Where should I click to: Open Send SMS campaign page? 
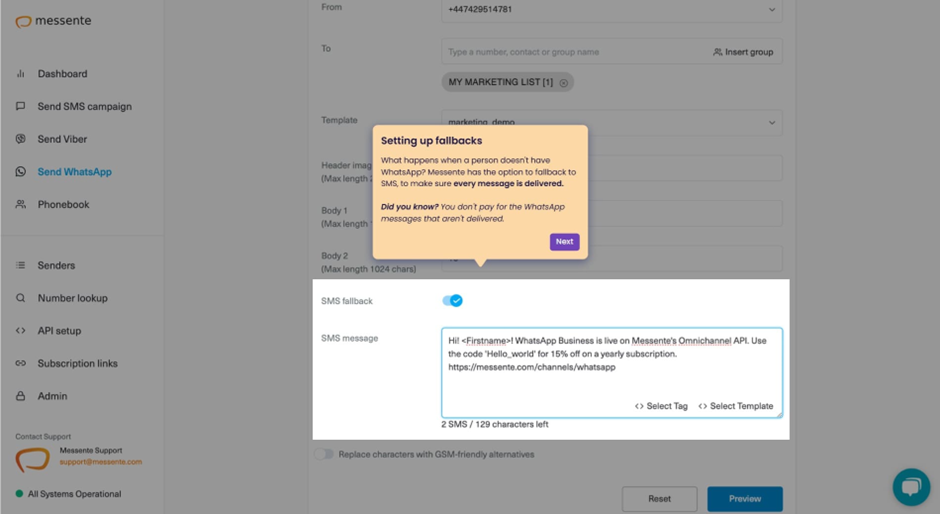85,106
